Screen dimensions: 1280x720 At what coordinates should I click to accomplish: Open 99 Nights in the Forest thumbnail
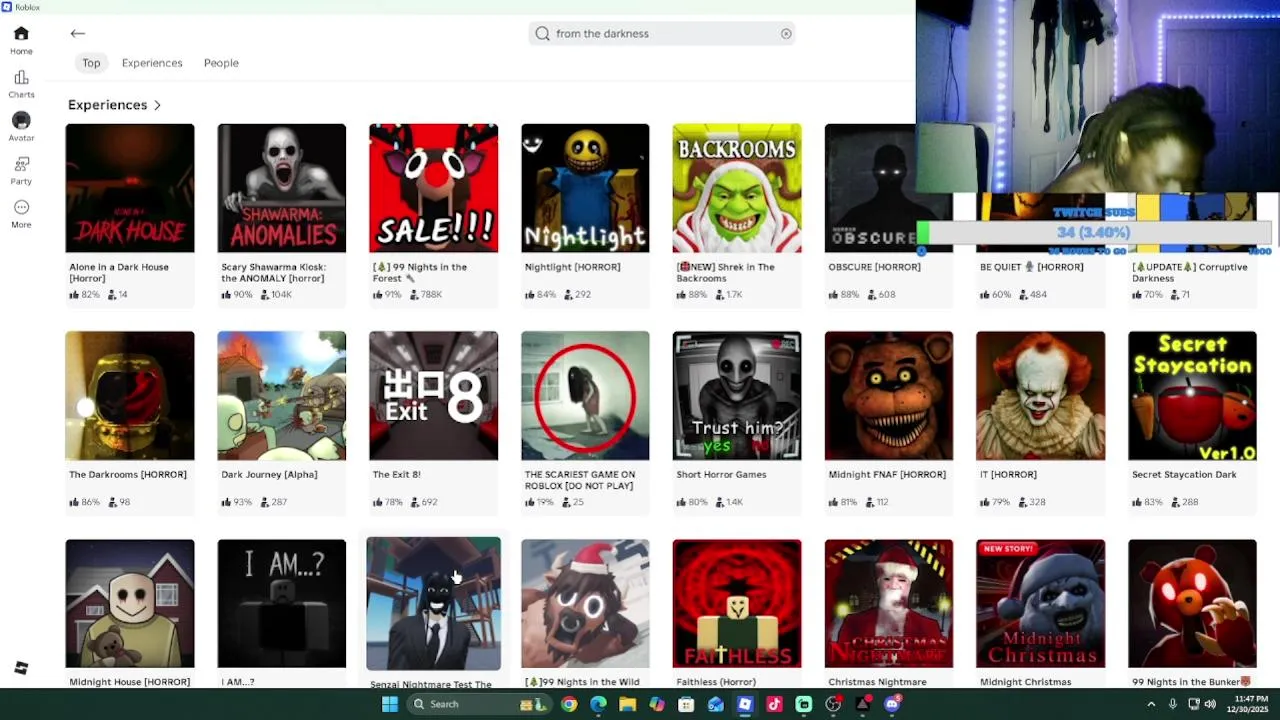433,188
